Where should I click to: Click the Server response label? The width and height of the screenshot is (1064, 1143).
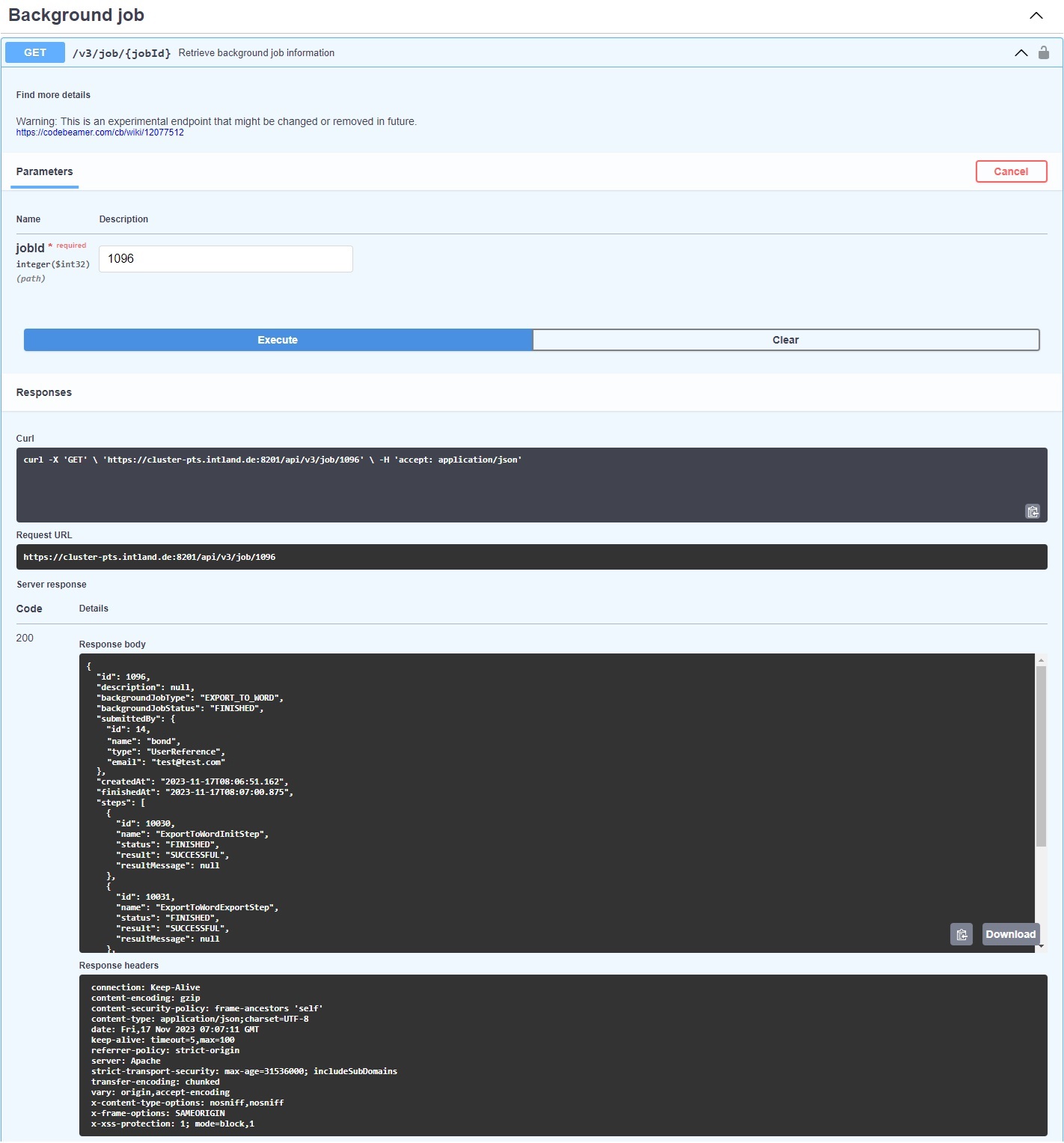coord(52,585)
